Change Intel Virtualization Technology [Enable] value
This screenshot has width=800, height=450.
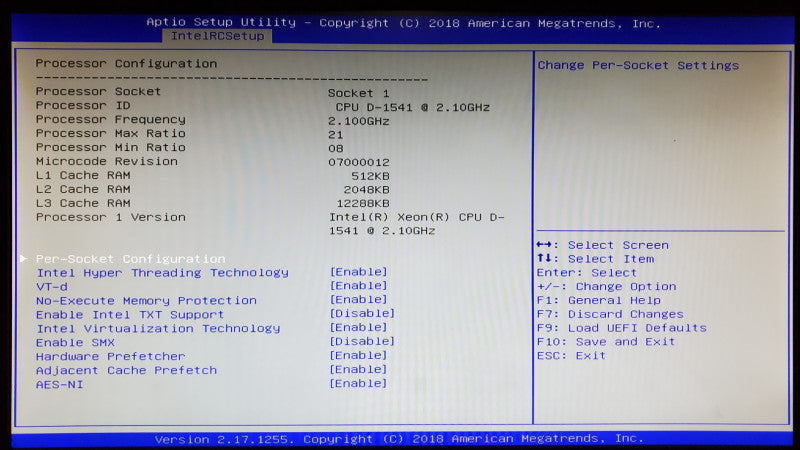(359, 327)
